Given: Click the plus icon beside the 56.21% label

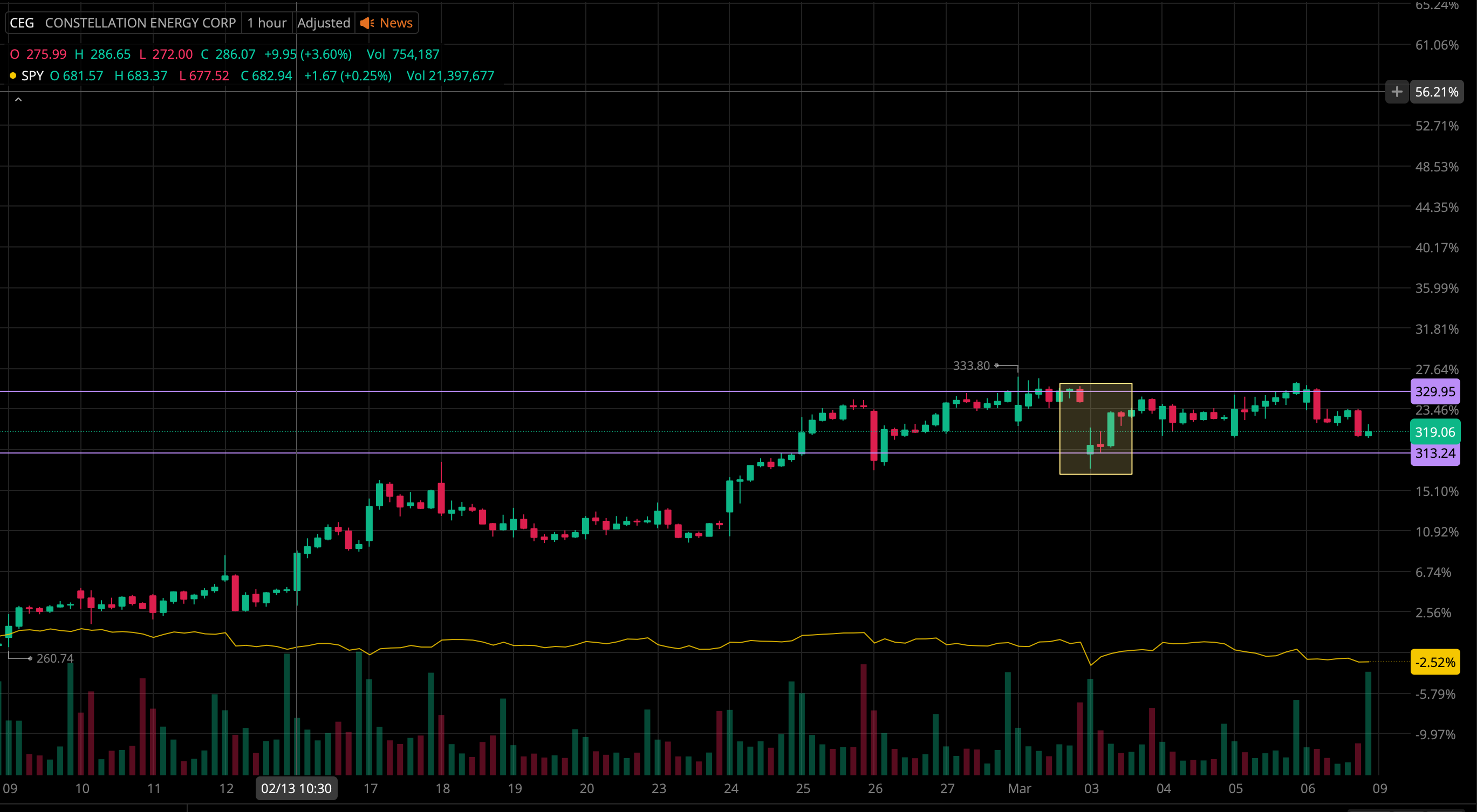Looking at the screenshot, I should 1397,92.
